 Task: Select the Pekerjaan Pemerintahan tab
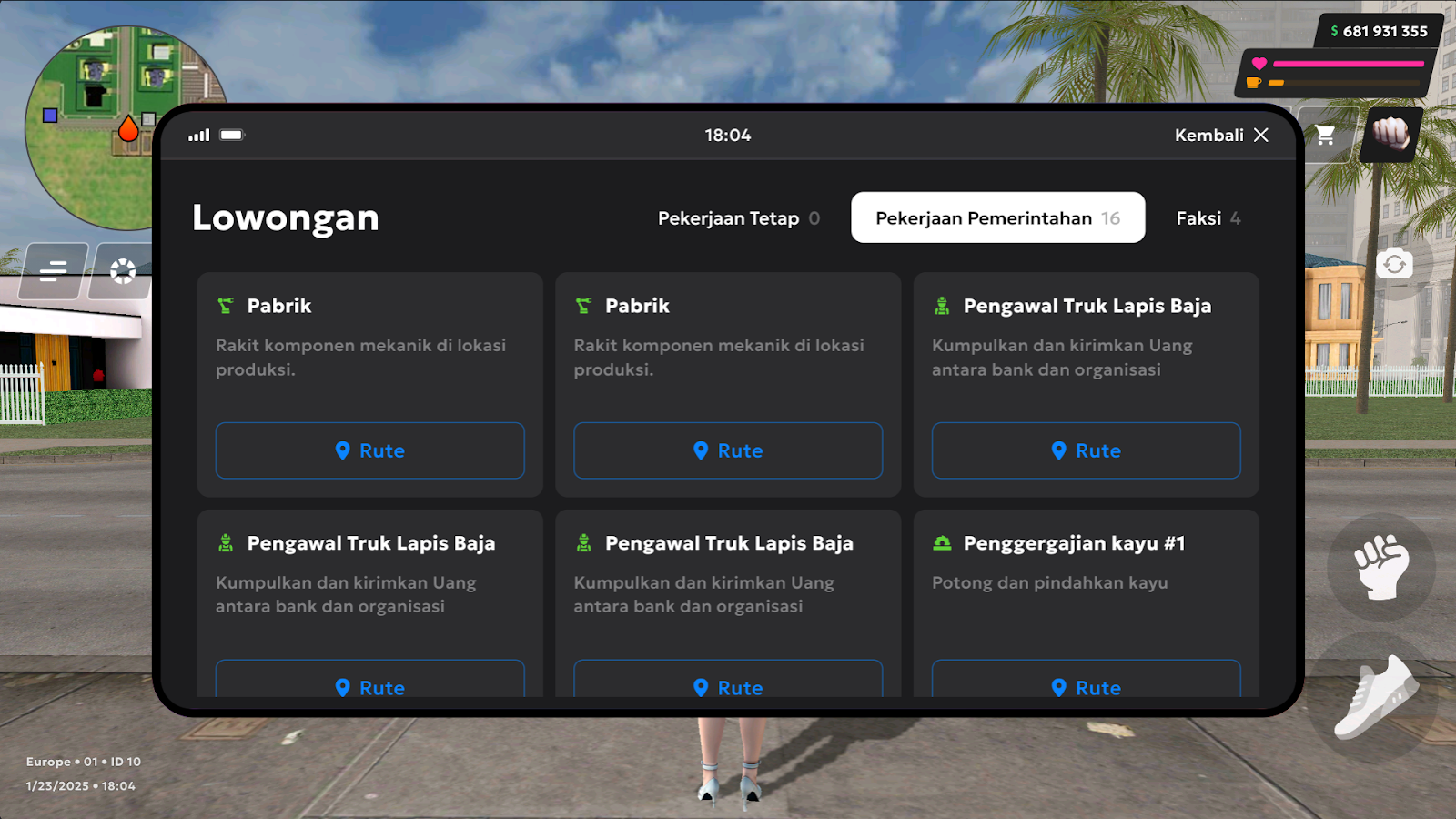tap(997, 217)
